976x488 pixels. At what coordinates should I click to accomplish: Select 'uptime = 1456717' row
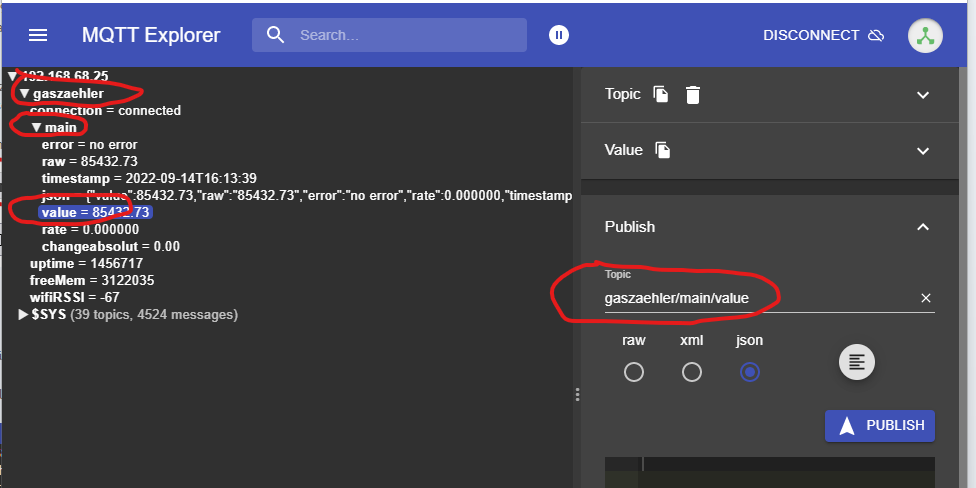(86, 263)
